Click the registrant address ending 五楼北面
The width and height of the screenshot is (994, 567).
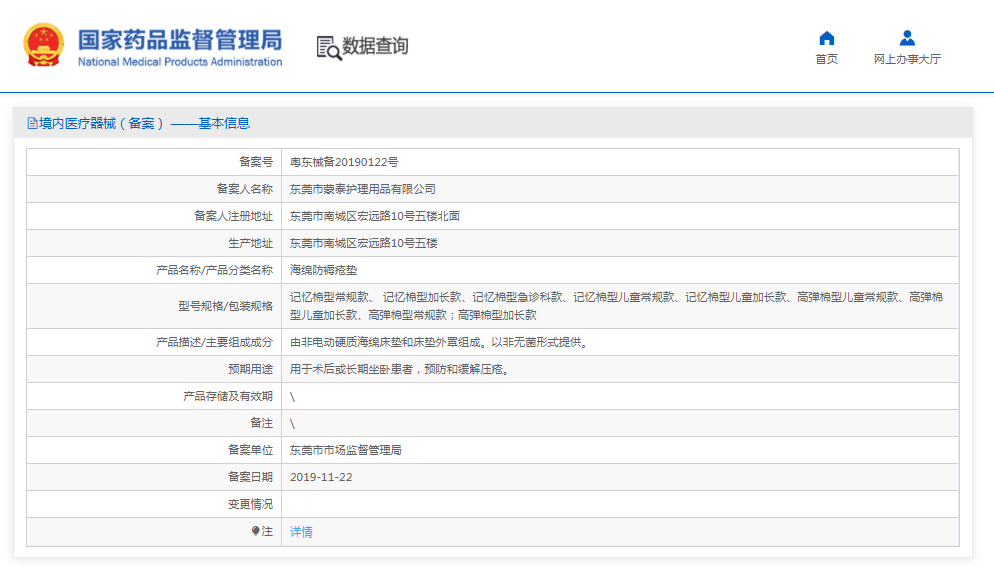coord(374,216)
